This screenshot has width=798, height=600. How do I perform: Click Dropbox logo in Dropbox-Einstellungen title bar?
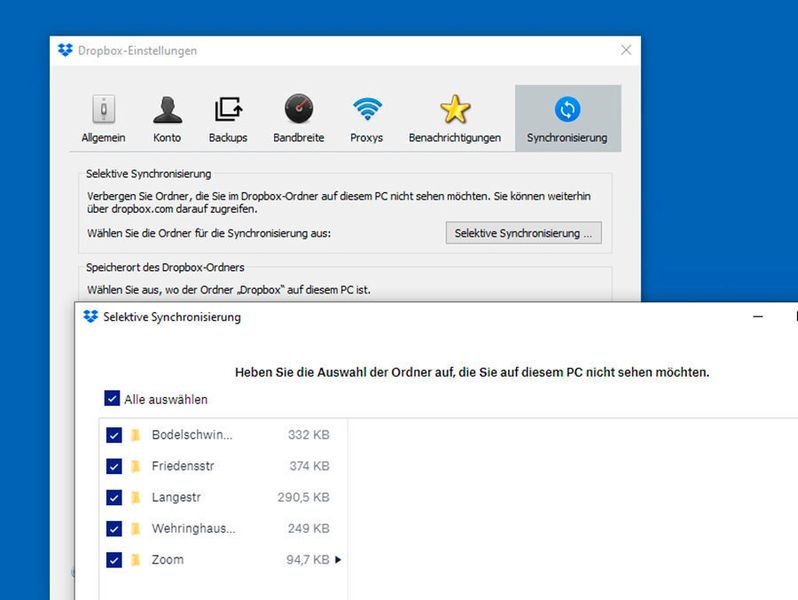(x=65, y=50)
